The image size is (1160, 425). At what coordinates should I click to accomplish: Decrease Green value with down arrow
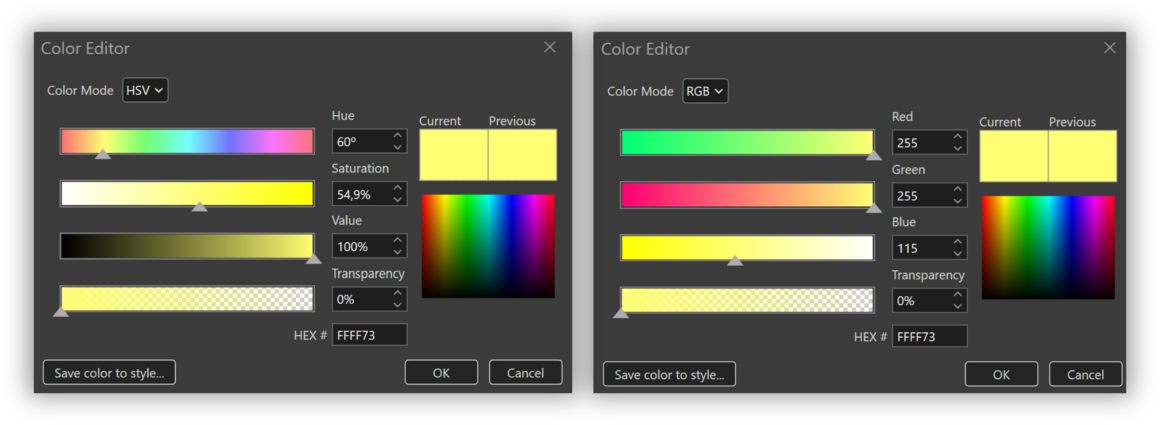pyautogui.click(x=958, y=201)
